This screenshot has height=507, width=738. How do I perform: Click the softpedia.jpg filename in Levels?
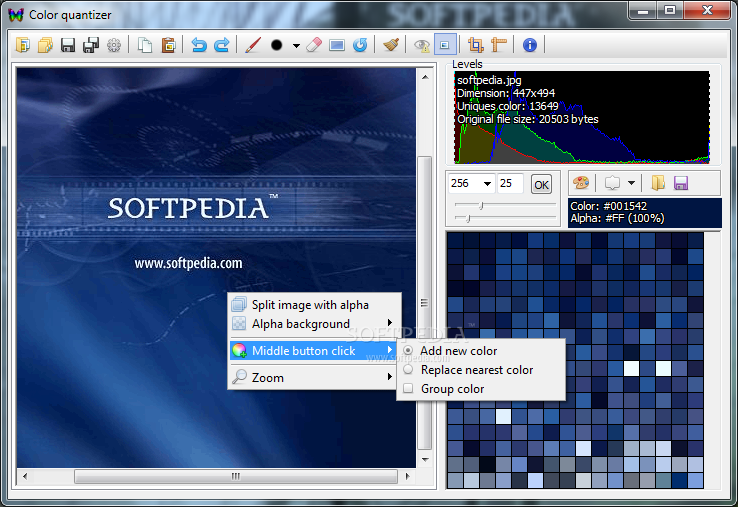point(489,80)
